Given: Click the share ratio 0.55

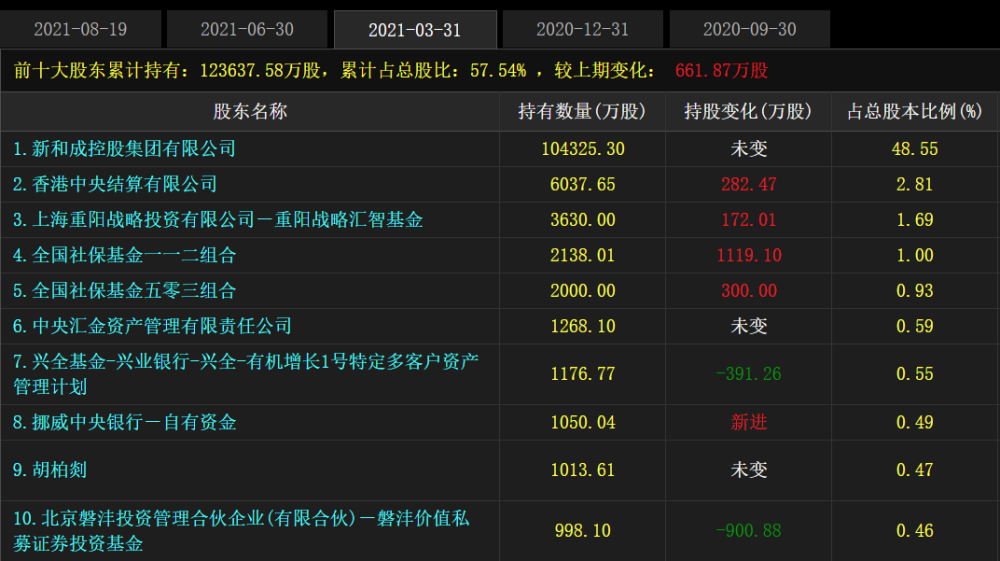Looking at the screenshot, I should (915, 374).
